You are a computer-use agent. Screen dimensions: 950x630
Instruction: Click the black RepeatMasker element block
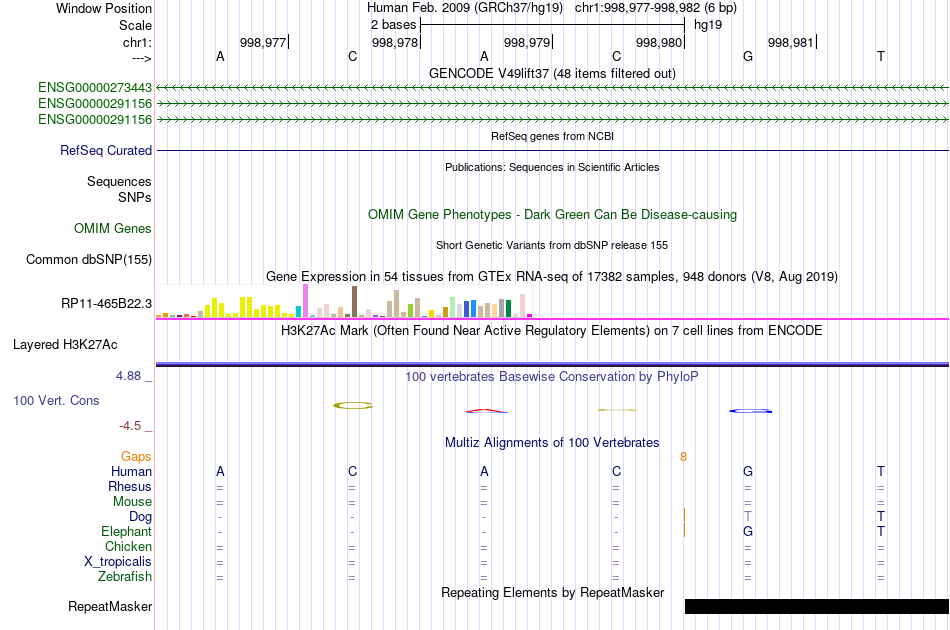point(817,606)
